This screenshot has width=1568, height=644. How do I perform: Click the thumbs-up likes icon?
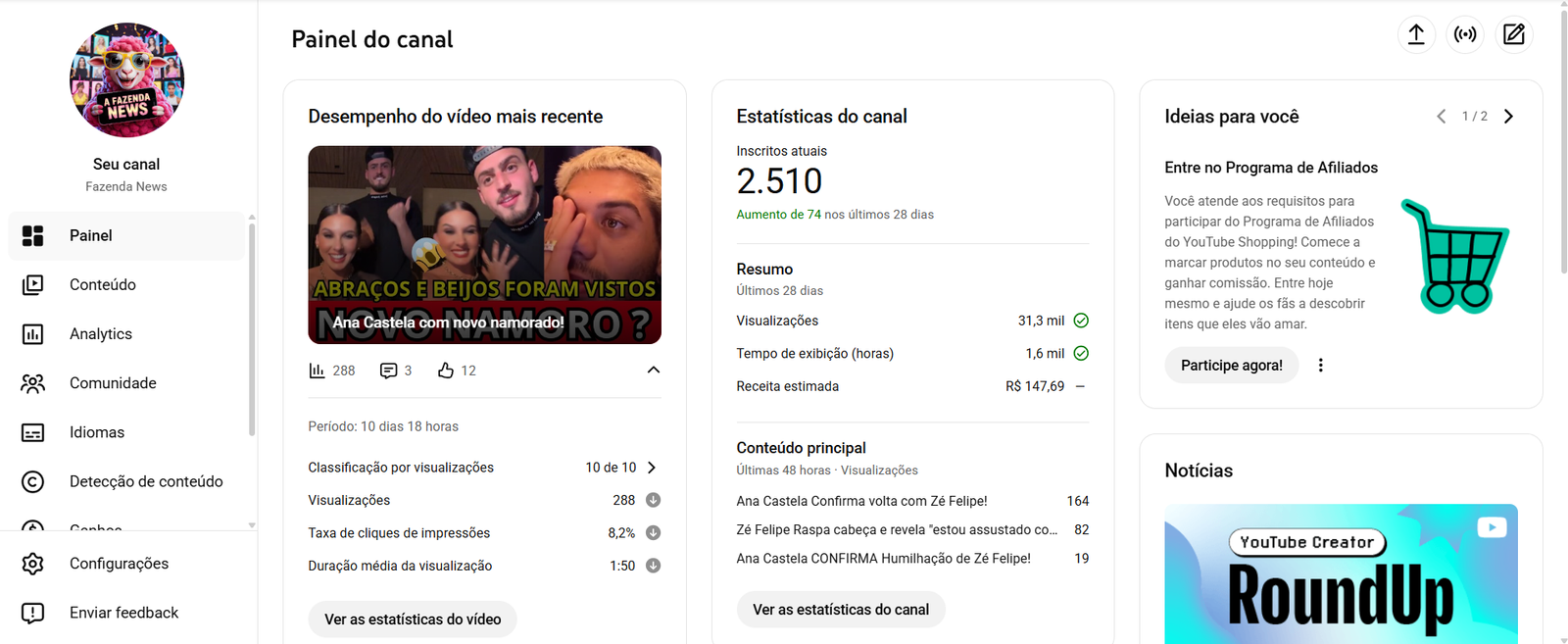pyautogui.click(x=446, y=371)
